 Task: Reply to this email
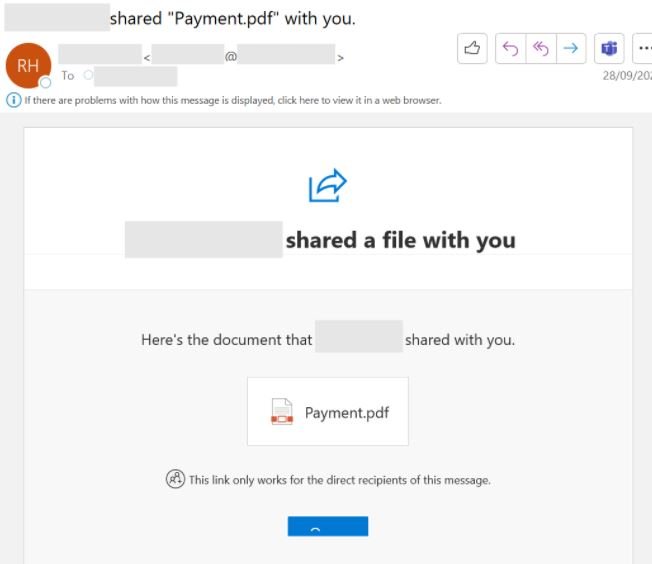coord(511,49)
